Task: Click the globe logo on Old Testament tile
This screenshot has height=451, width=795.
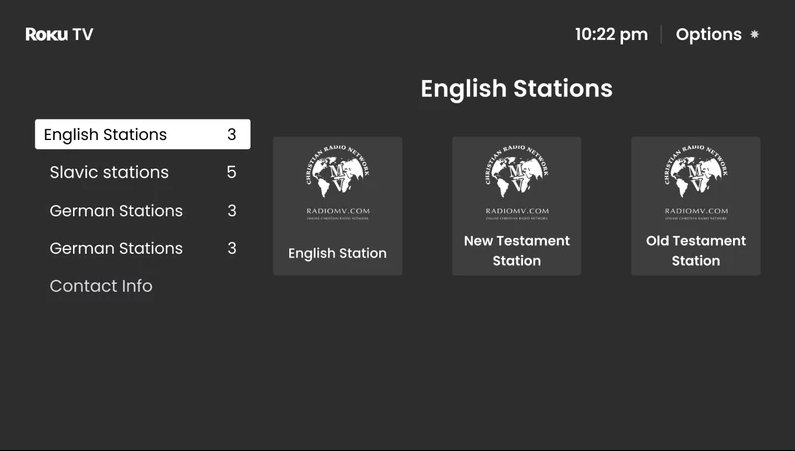Action: coord(696,171)
